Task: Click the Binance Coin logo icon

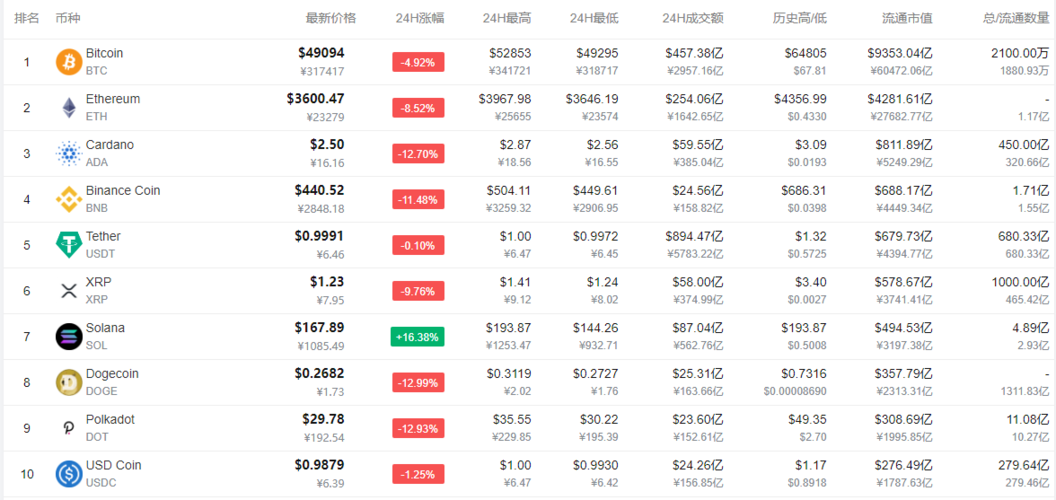Action: click(x=69, y=199)
